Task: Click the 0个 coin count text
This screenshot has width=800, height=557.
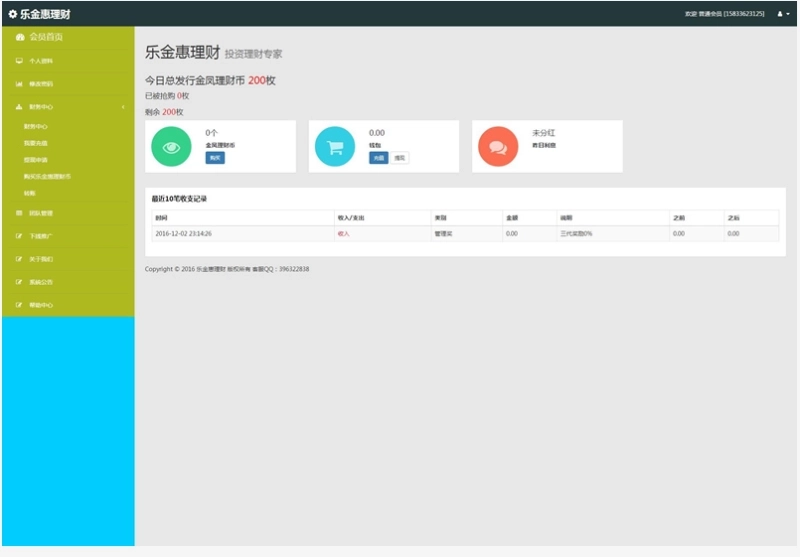Action: (x=211, y=133)
